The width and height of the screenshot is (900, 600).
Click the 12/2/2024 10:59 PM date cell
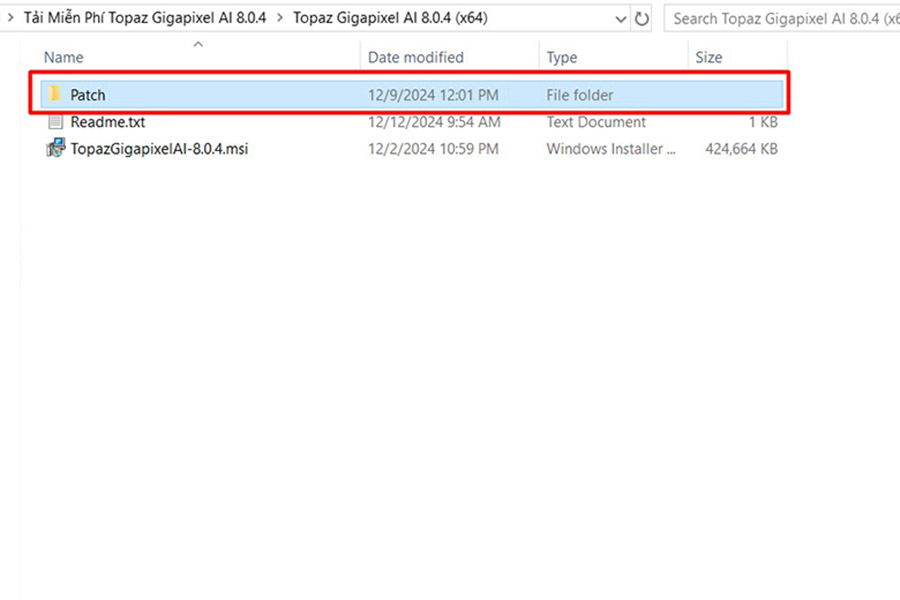click(433, 149)
